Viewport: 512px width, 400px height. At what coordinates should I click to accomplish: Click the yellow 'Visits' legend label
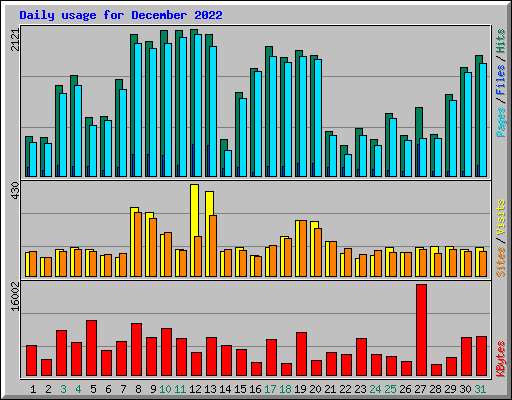click(x=500, y=218)
